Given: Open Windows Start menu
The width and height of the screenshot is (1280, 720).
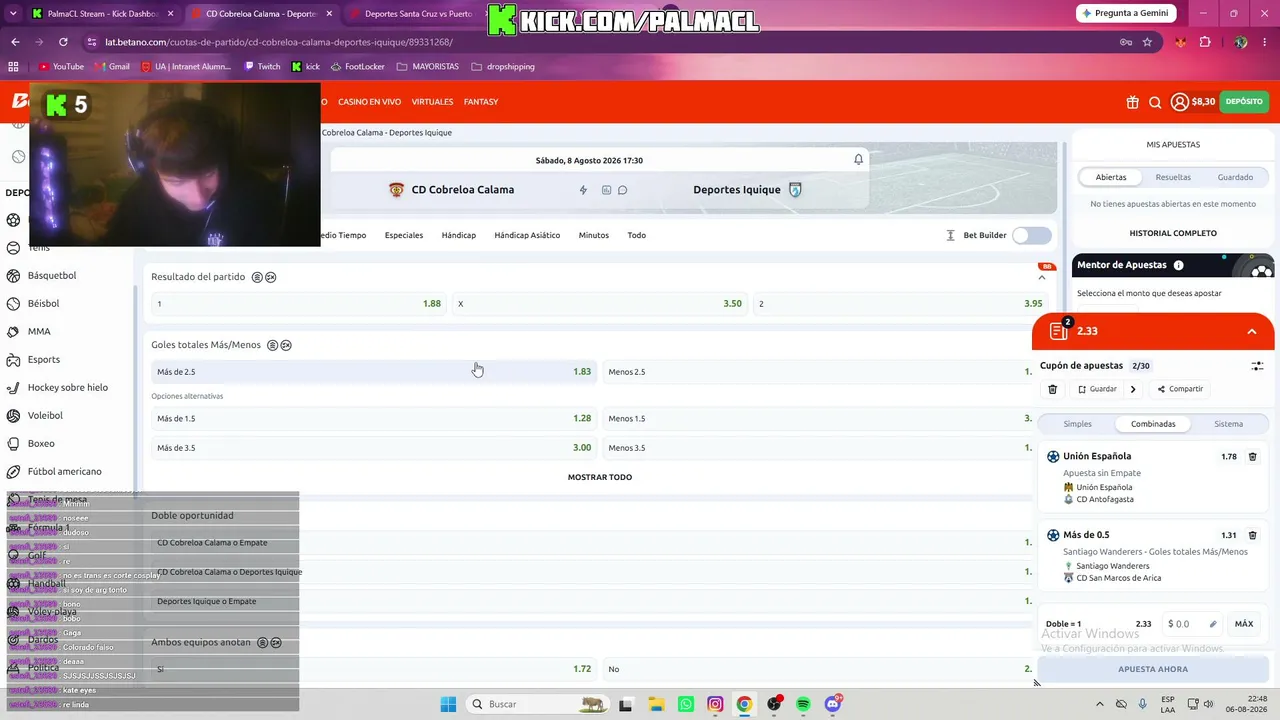Looking at the screenshot, I should tap(448, 704).
